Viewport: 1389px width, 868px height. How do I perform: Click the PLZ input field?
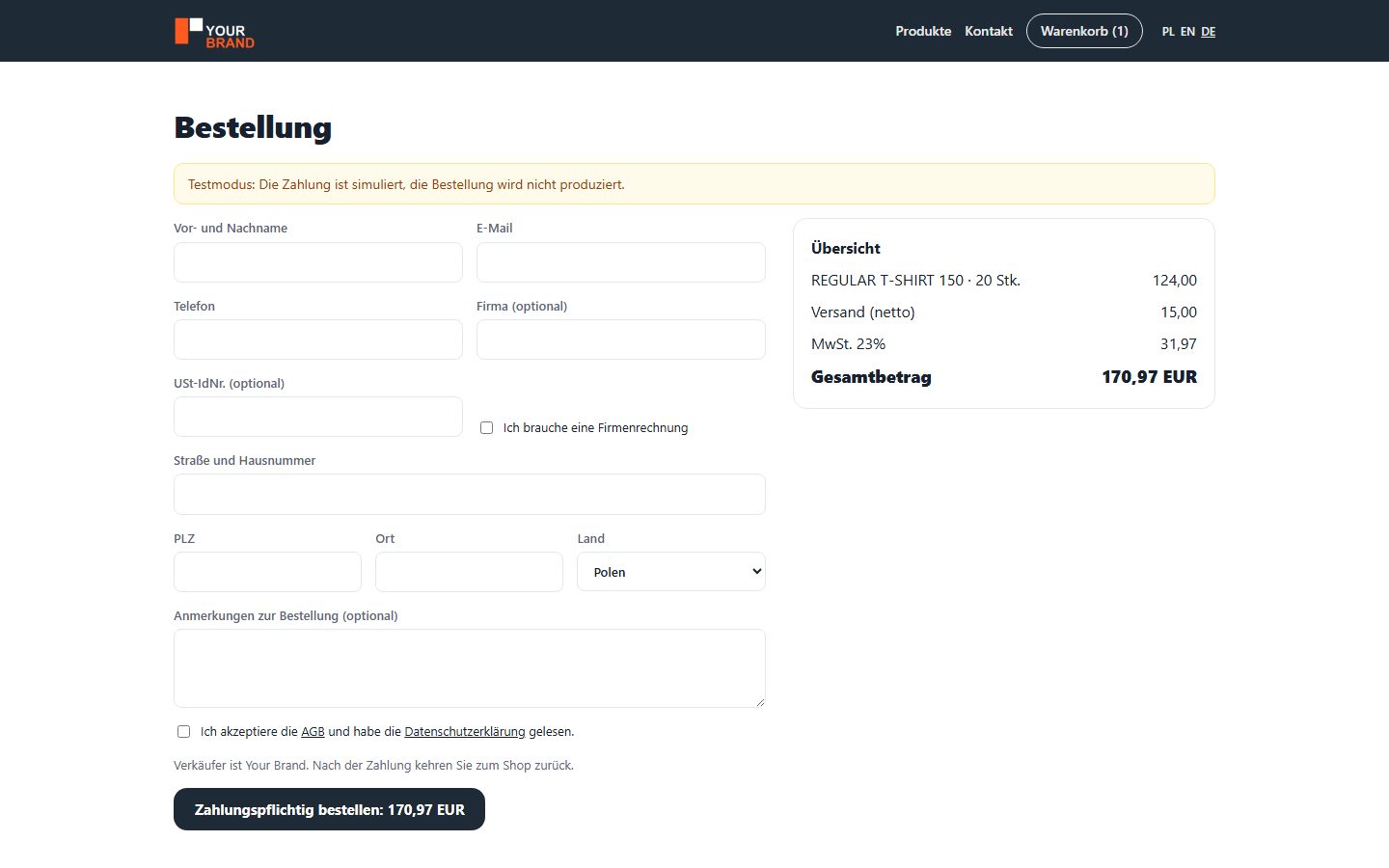tap(267, 572)
